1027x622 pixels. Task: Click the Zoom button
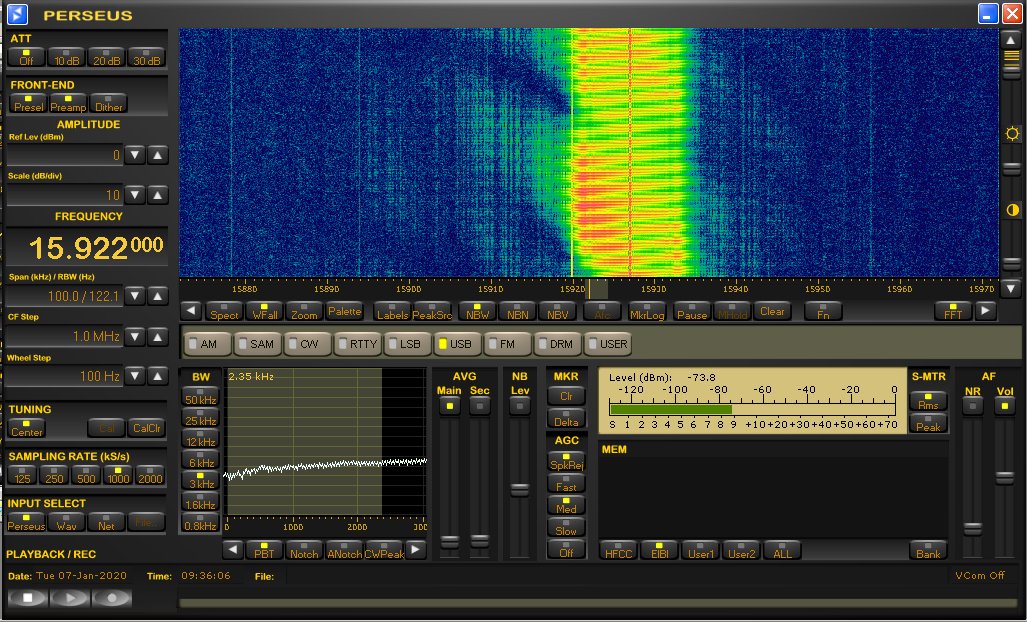pyautogui.click(x=305, y=311)
